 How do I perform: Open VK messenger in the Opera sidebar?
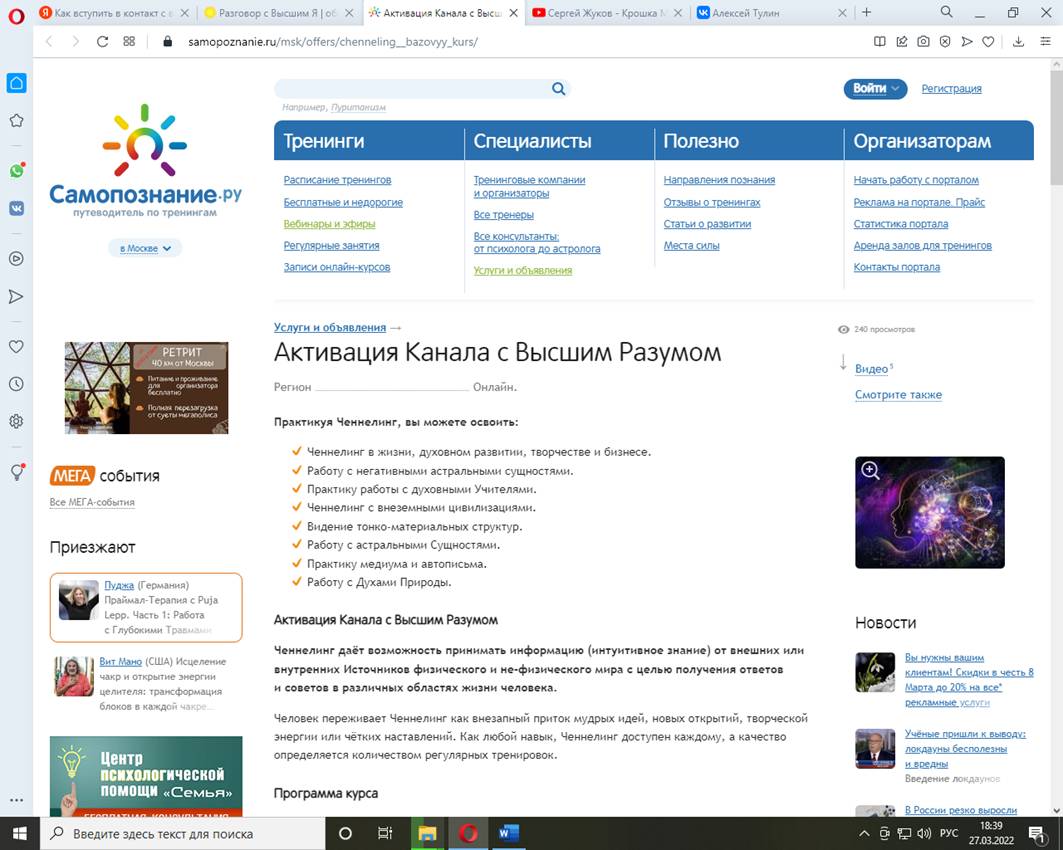click(16, 208)
